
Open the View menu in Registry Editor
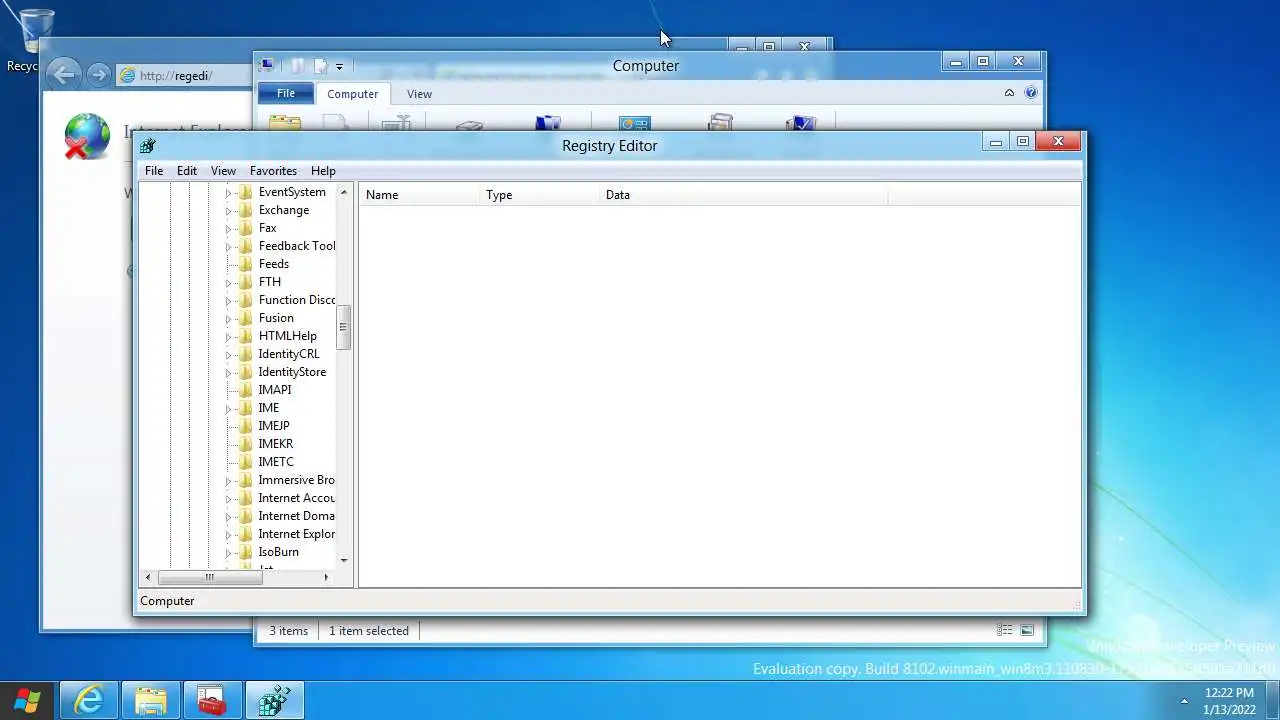point(223,171)
